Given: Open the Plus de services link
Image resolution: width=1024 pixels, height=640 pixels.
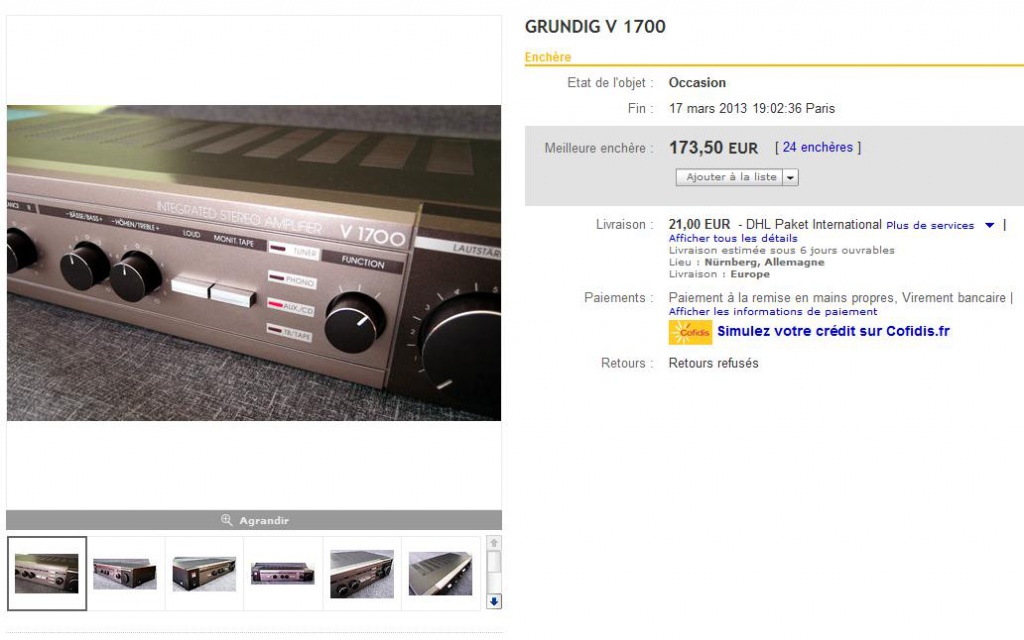Looking at the screenshot, I should point(930,225).
